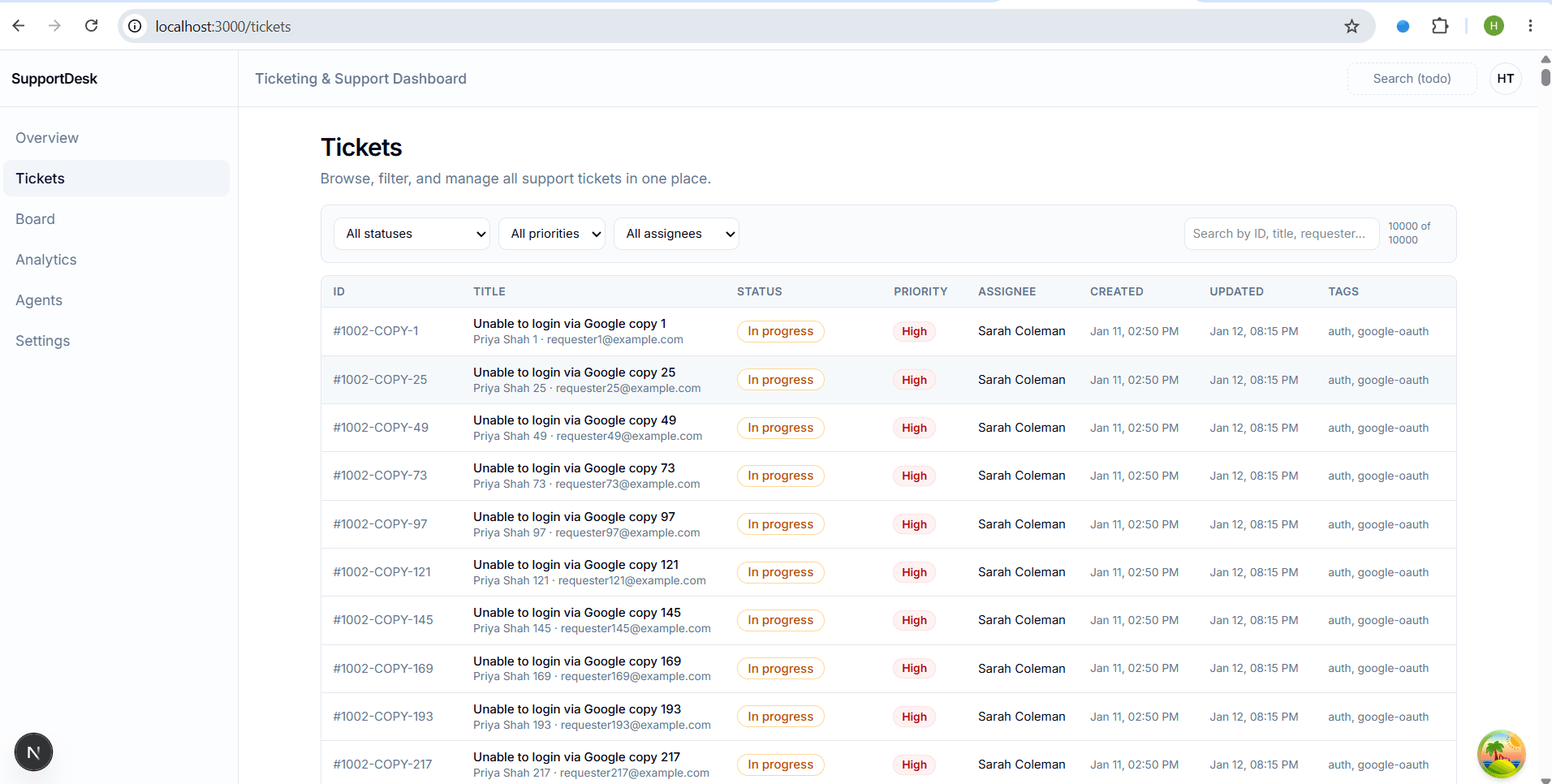The height and width of the screenshot is (784, 1552).
Task: Click the TITLE column header
Action: pyautogui.click(x=489, y=291)
